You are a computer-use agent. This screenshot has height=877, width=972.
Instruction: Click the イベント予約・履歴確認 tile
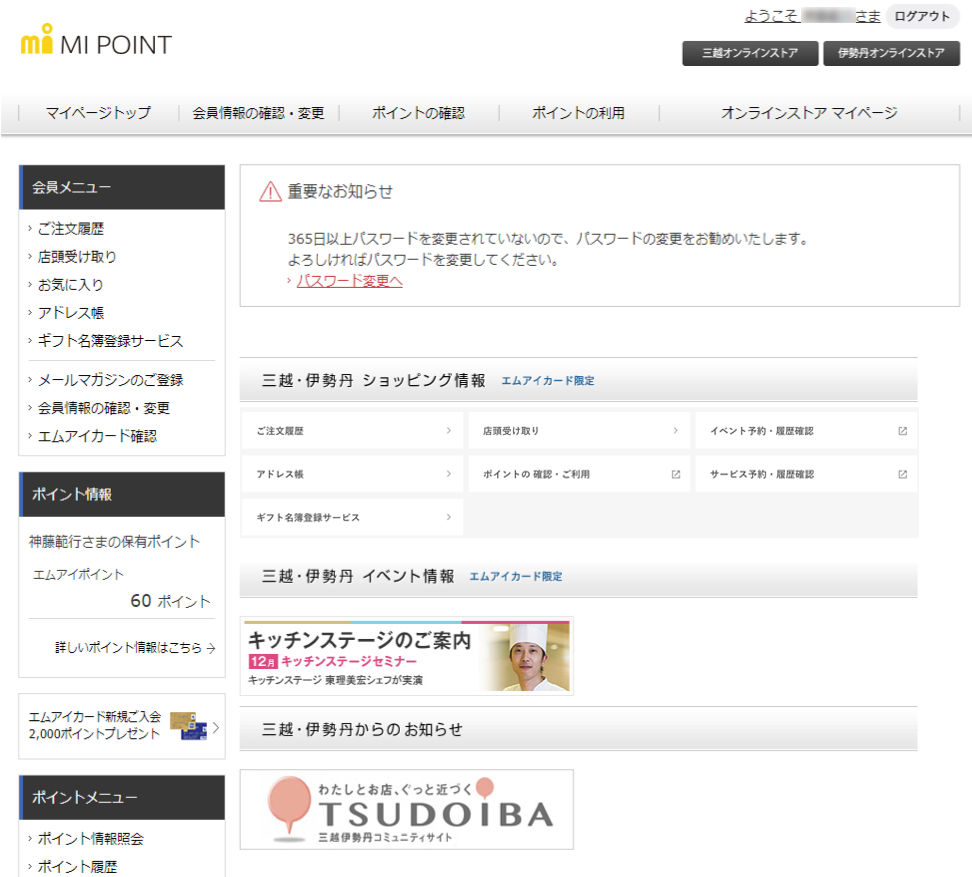(x=806, y=431)
